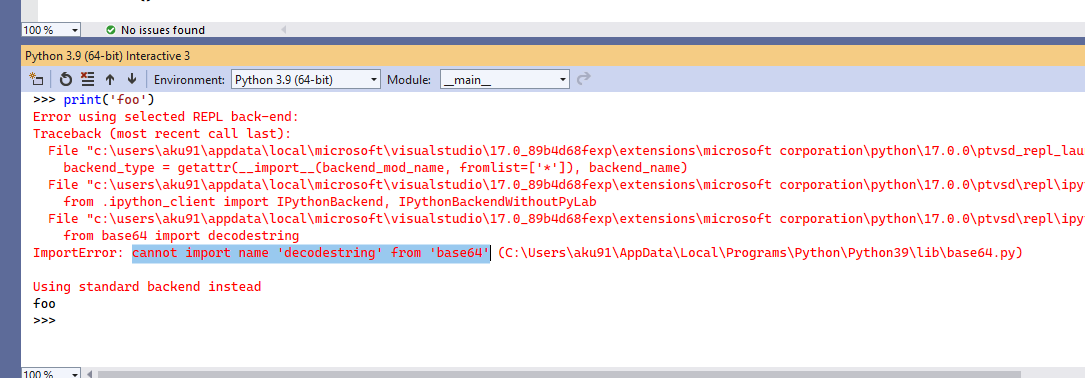The height and width of the screenshot is (378, 1085).
Task: Reset the interactive window session
Action: [x=66, y=79]
